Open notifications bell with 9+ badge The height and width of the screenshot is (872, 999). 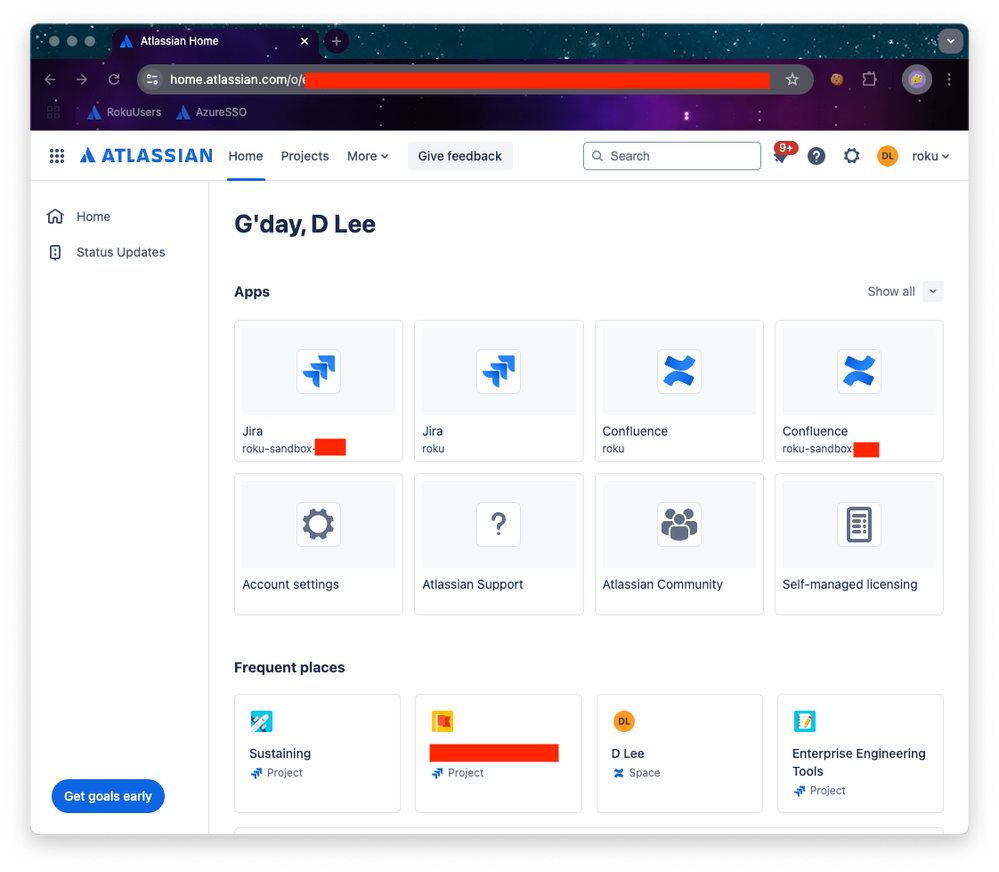click(x=781, y=155)
